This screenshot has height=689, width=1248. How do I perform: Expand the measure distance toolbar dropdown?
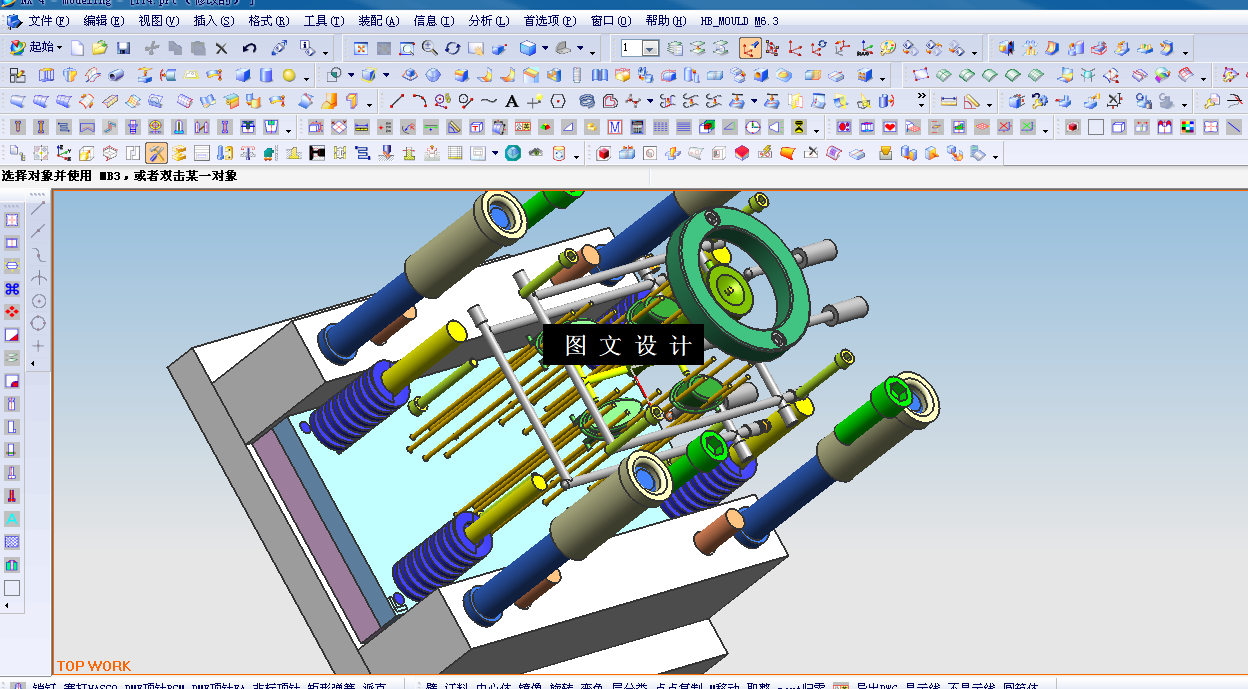pos(989,103)
